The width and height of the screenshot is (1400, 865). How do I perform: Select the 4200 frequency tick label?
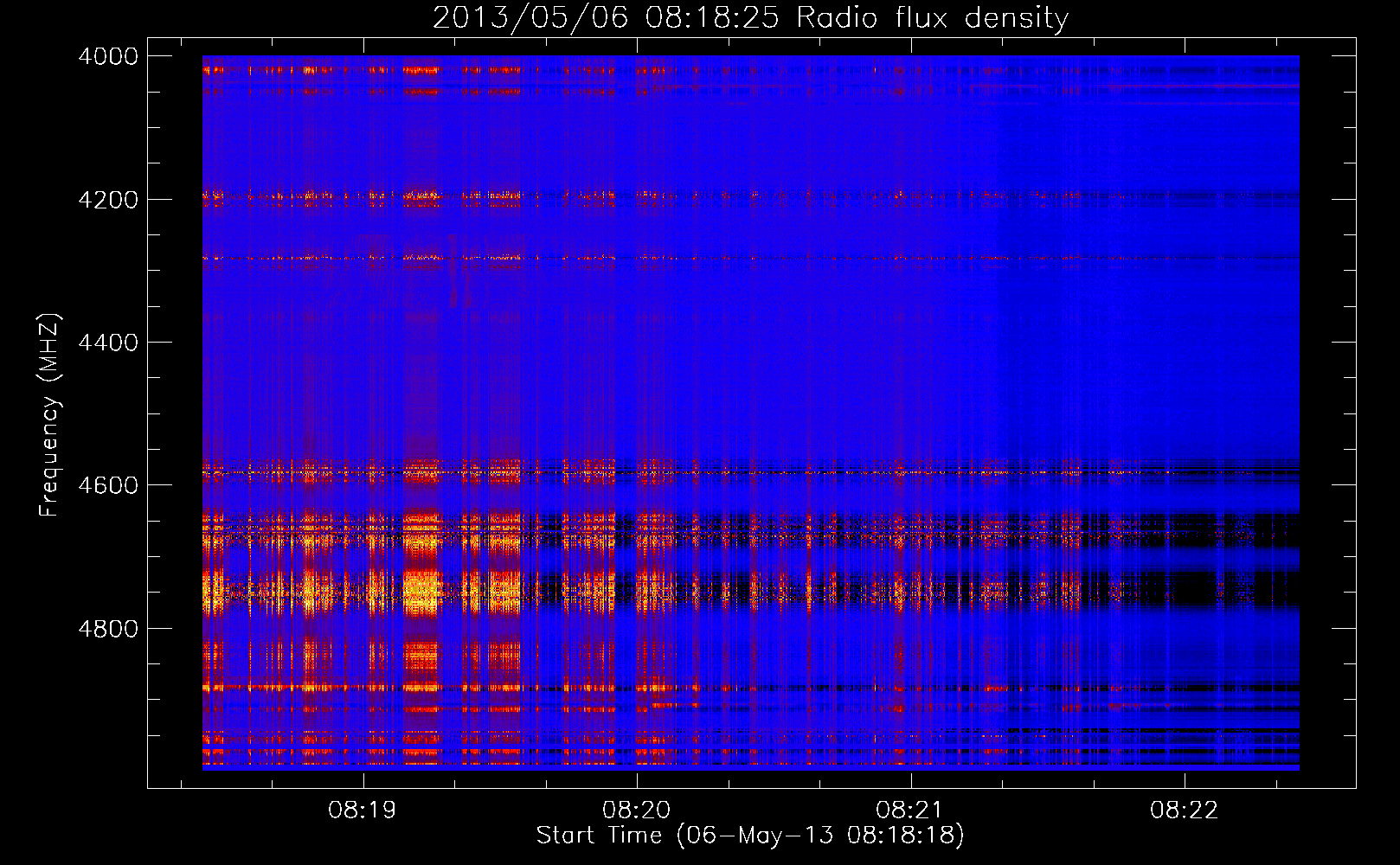pyautogui.click(x=108, y=200)
